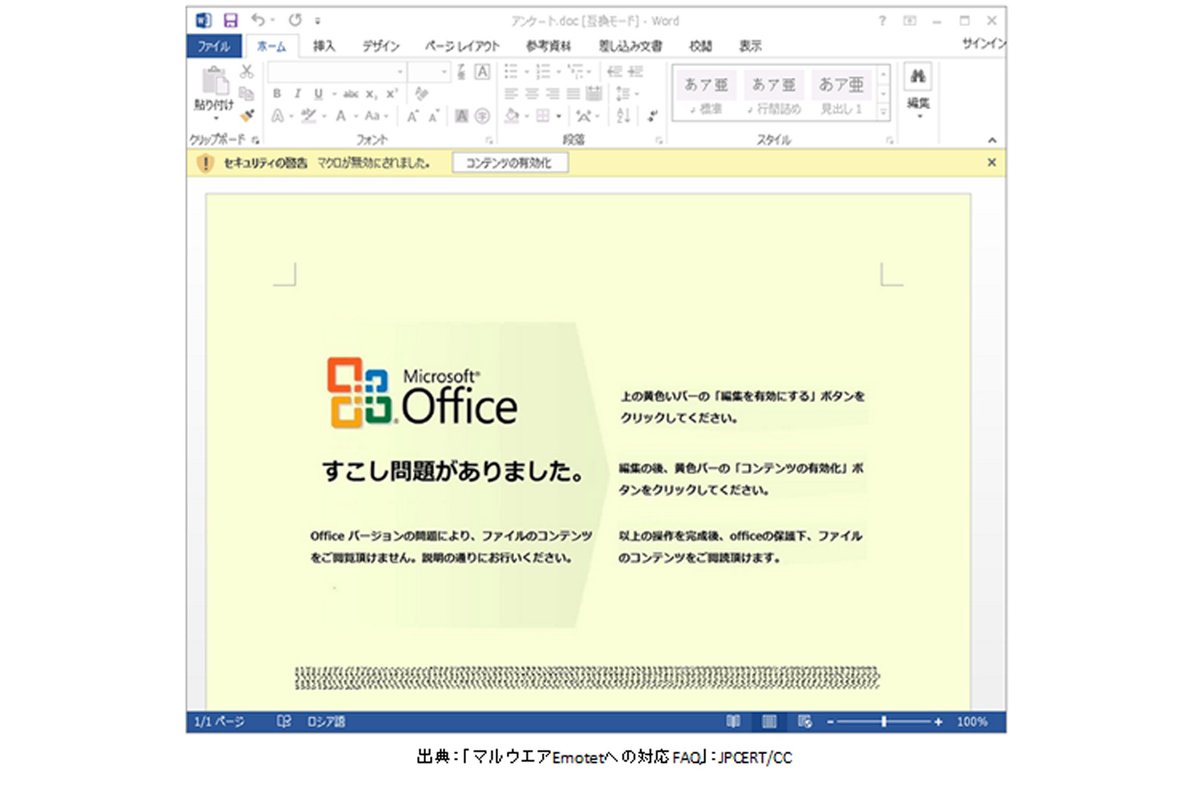Click the shading paint bucket icon
1200x800 pixels.
511,117
